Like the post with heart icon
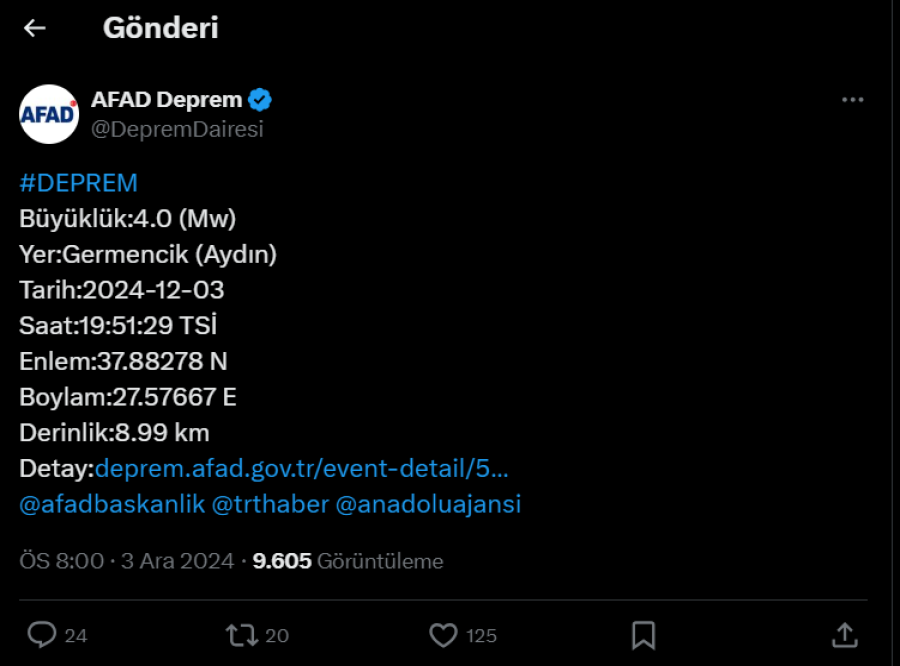This screenshot has width=900, height=666. pyautogui.click(x=443, y=635)
